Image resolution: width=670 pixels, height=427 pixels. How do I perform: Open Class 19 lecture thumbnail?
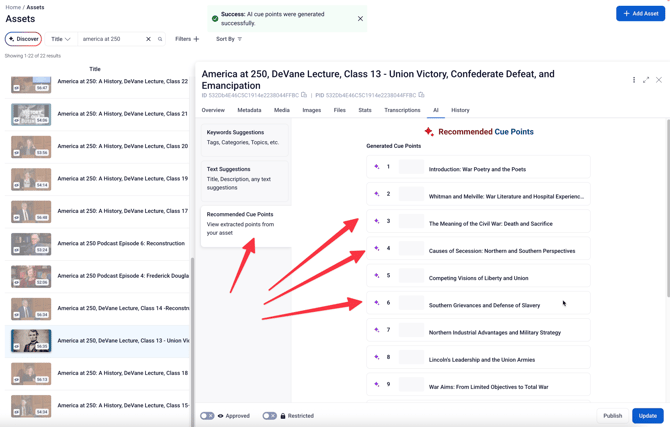coord(31,179)
